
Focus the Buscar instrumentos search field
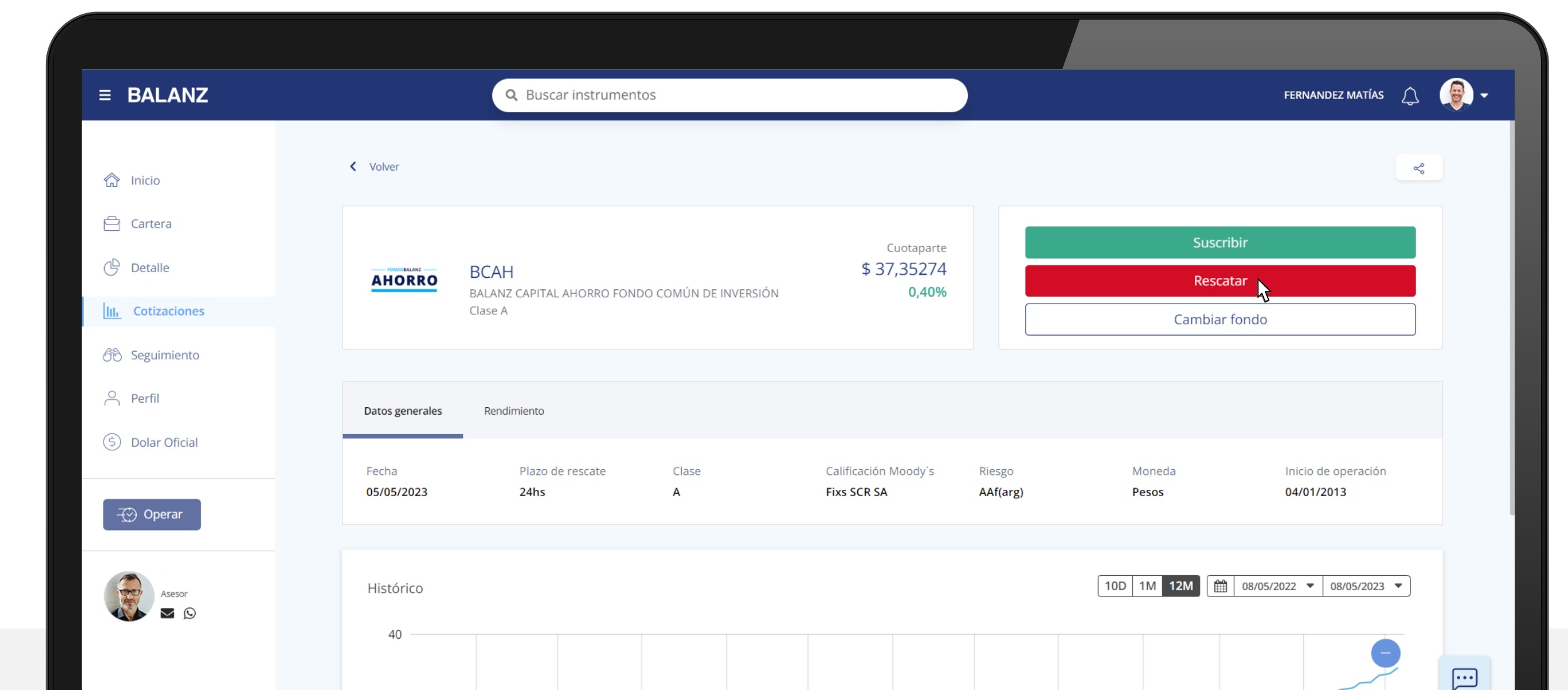[x=729, y=95]
